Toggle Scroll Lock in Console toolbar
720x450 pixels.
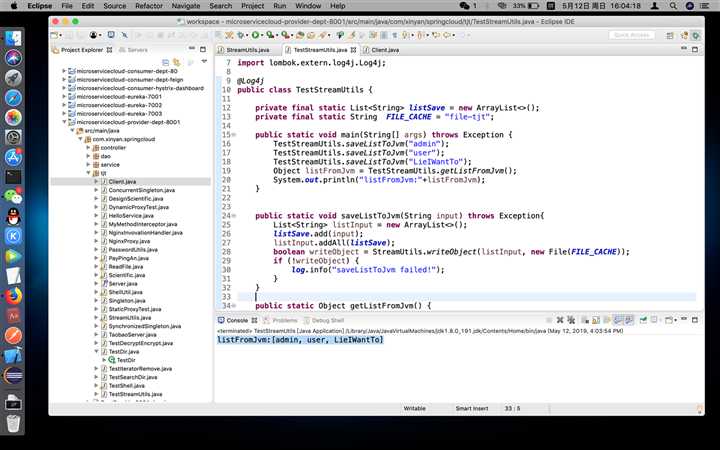click(x=596, y=320)
